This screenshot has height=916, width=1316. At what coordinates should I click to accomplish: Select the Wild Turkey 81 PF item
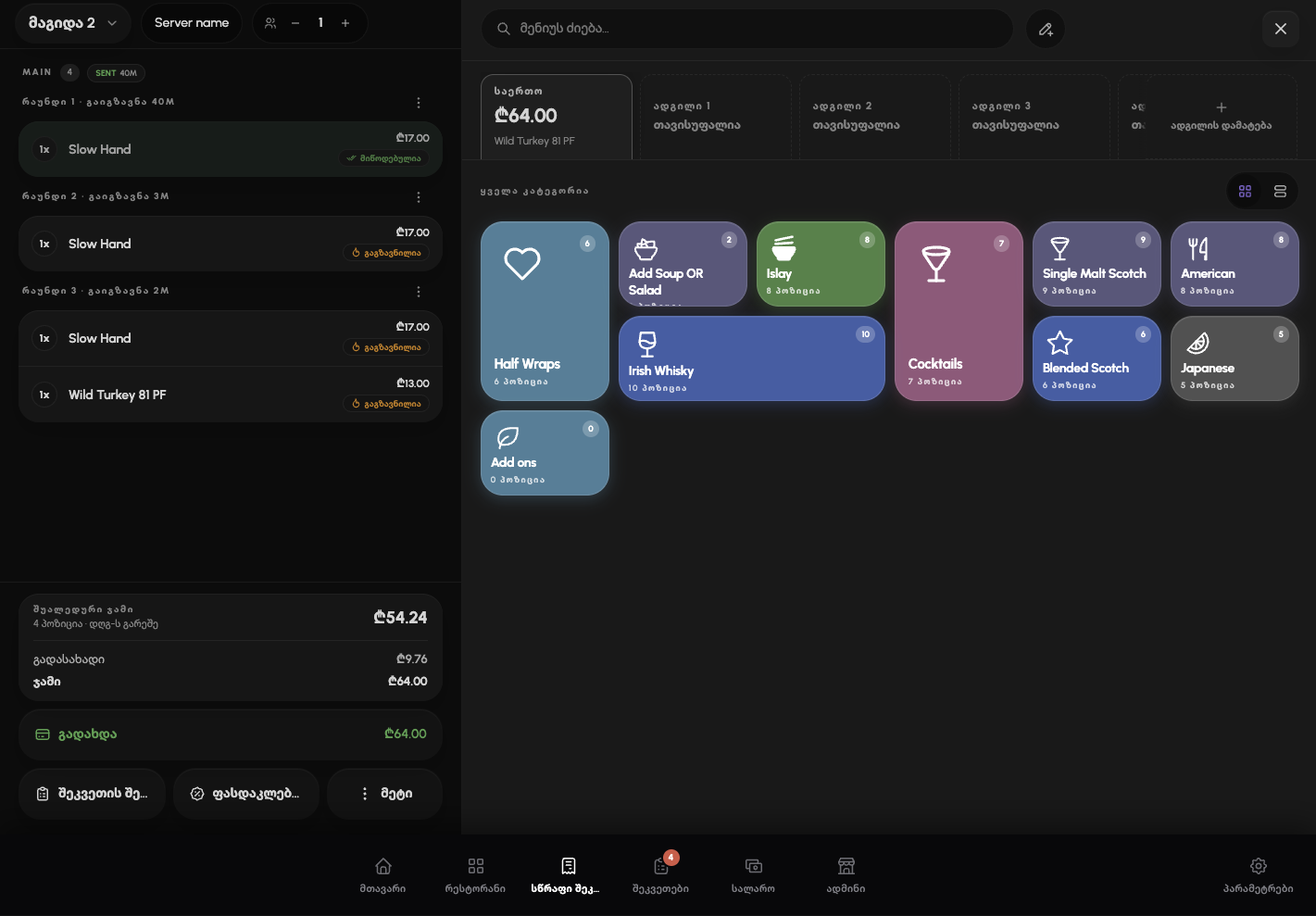(231, 395)
